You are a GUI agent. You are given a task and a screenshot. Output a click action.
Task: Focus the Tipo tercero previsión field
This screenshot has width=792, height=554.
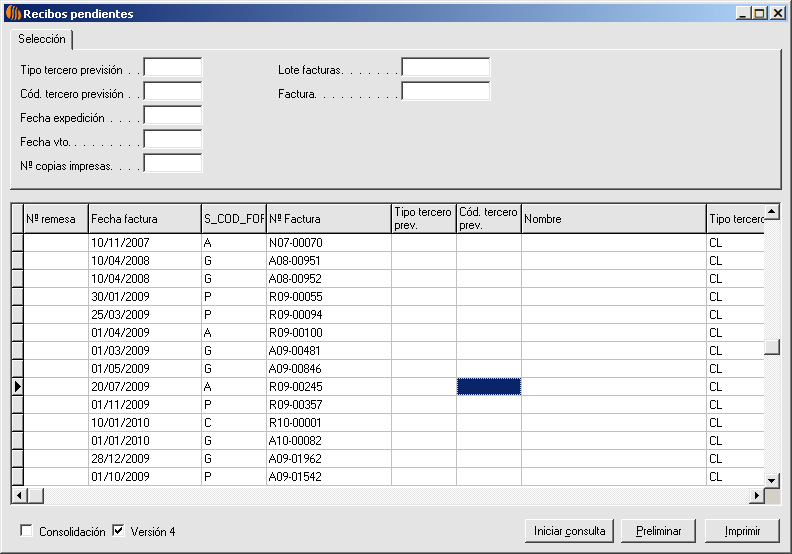tap(173, 68)
